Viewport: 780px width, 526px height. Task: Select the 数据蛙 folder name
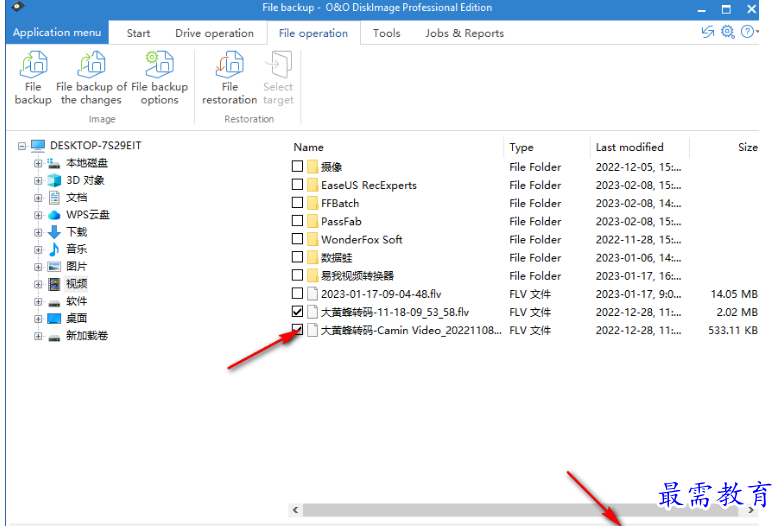point(337,258)
